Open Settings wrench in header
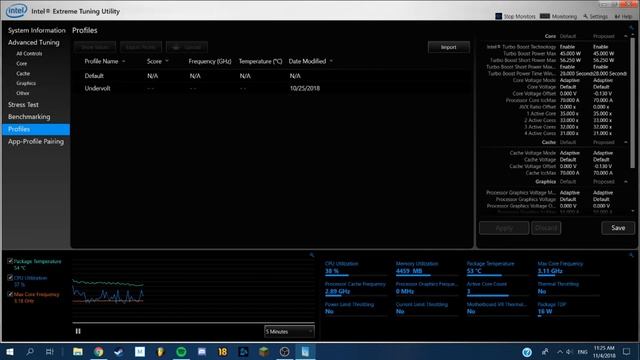The image size is (640, 360). 585,16
